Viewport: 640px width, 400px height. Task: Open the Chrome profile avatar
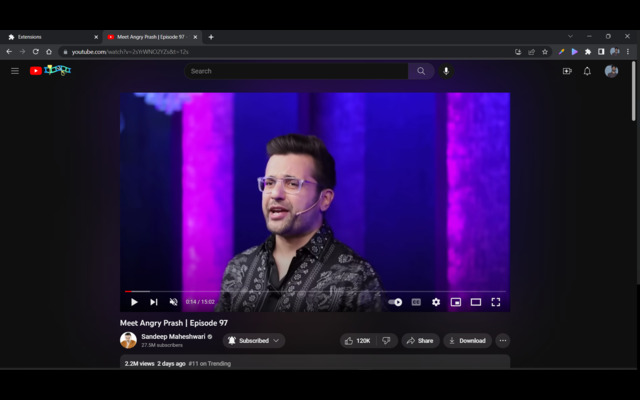point(614,52)
